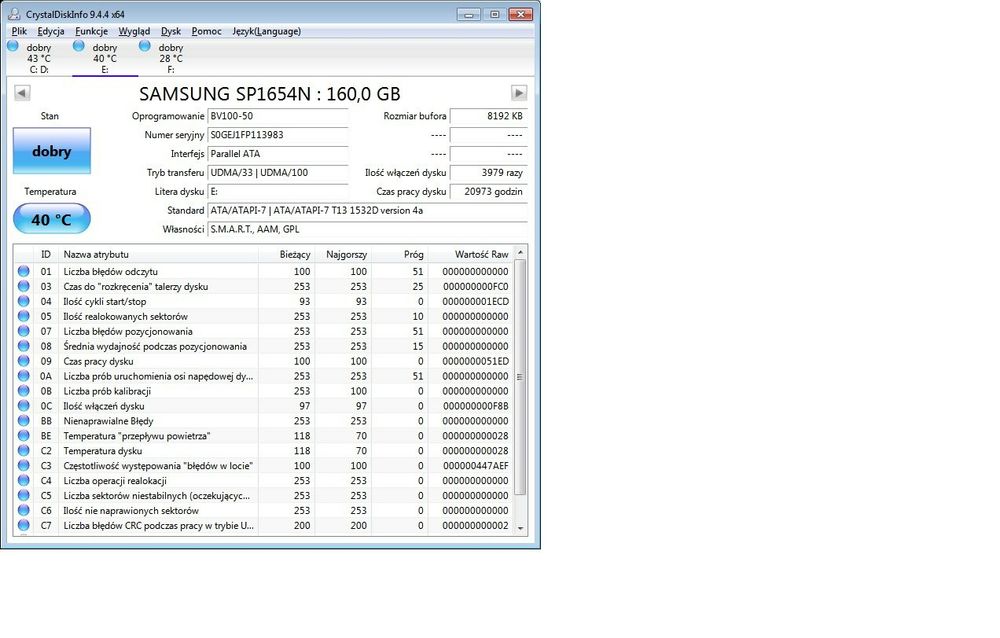This screenshot has height=638, width=1000.
Task: Click the Tryb transferu field UDMA/33 | UDMA/100
Action: click(x=278, y=172)
